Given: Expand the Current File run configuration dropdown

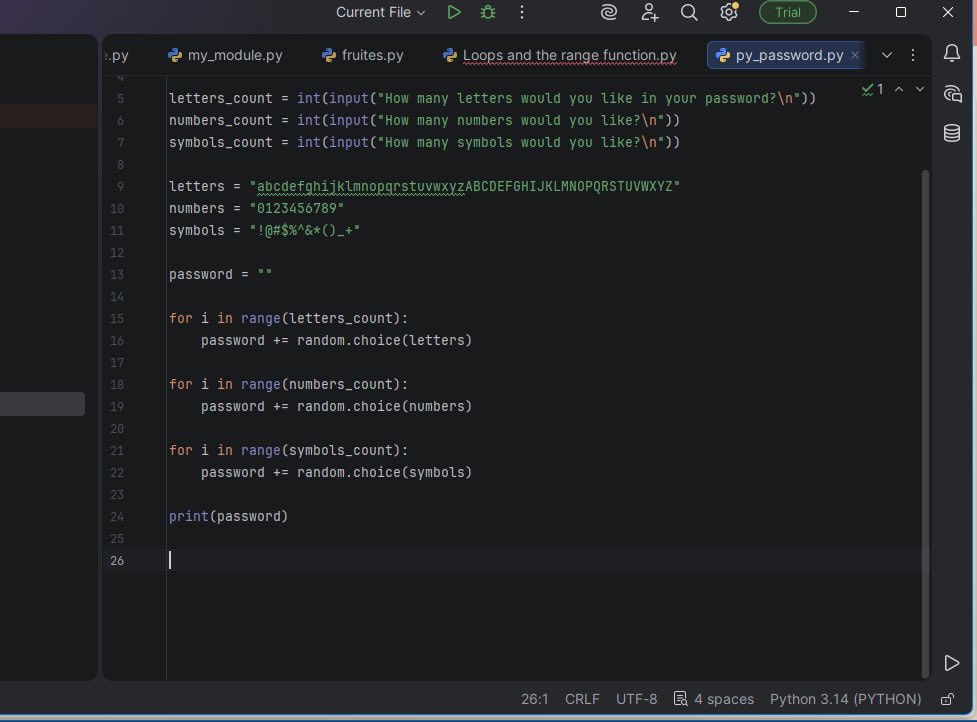Looking at the screenshot, I should tap(380, 12).
